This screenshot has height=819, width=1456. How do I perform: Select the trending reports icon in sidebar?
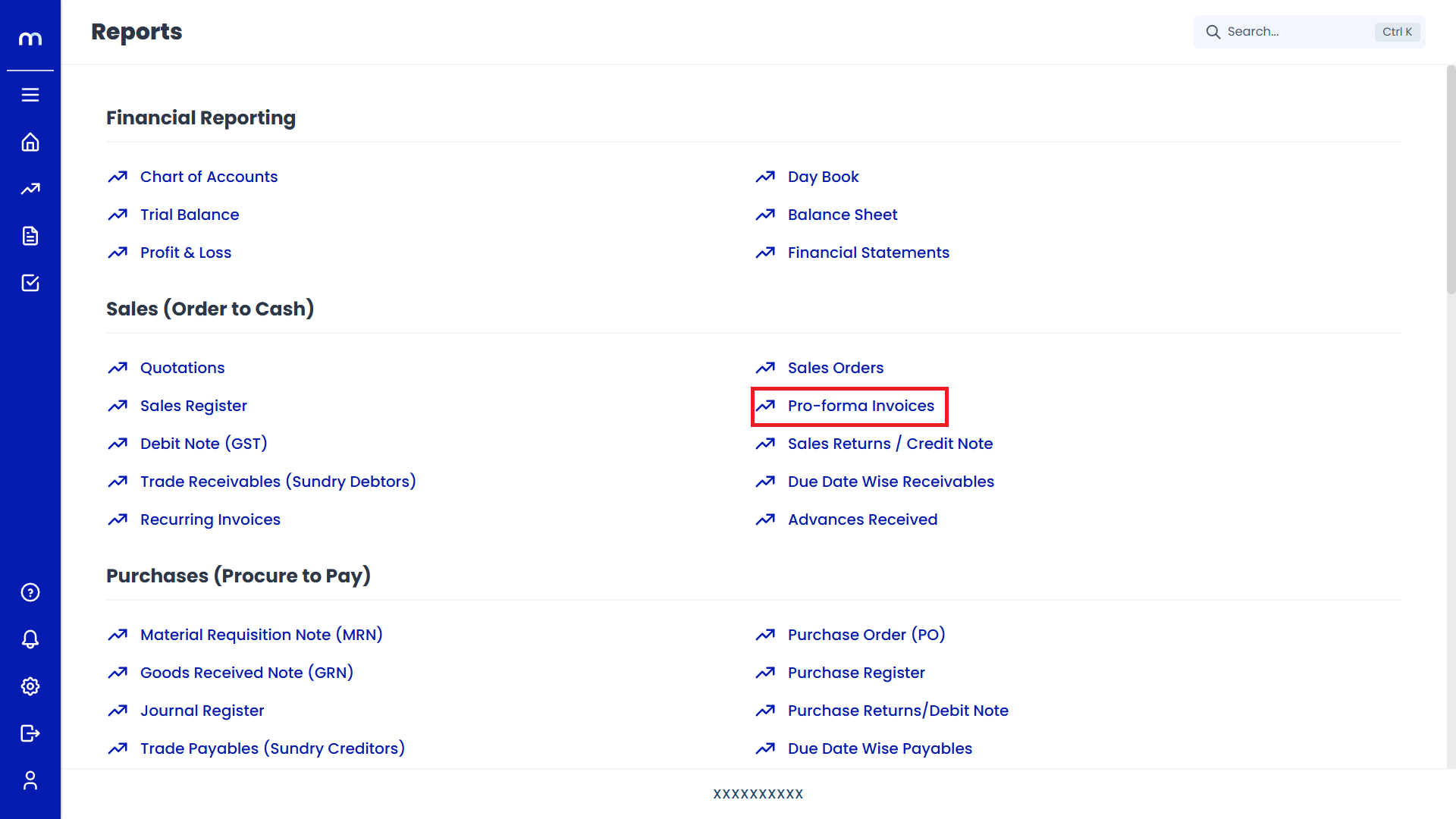pyautogui.click(x=30, y=189)
